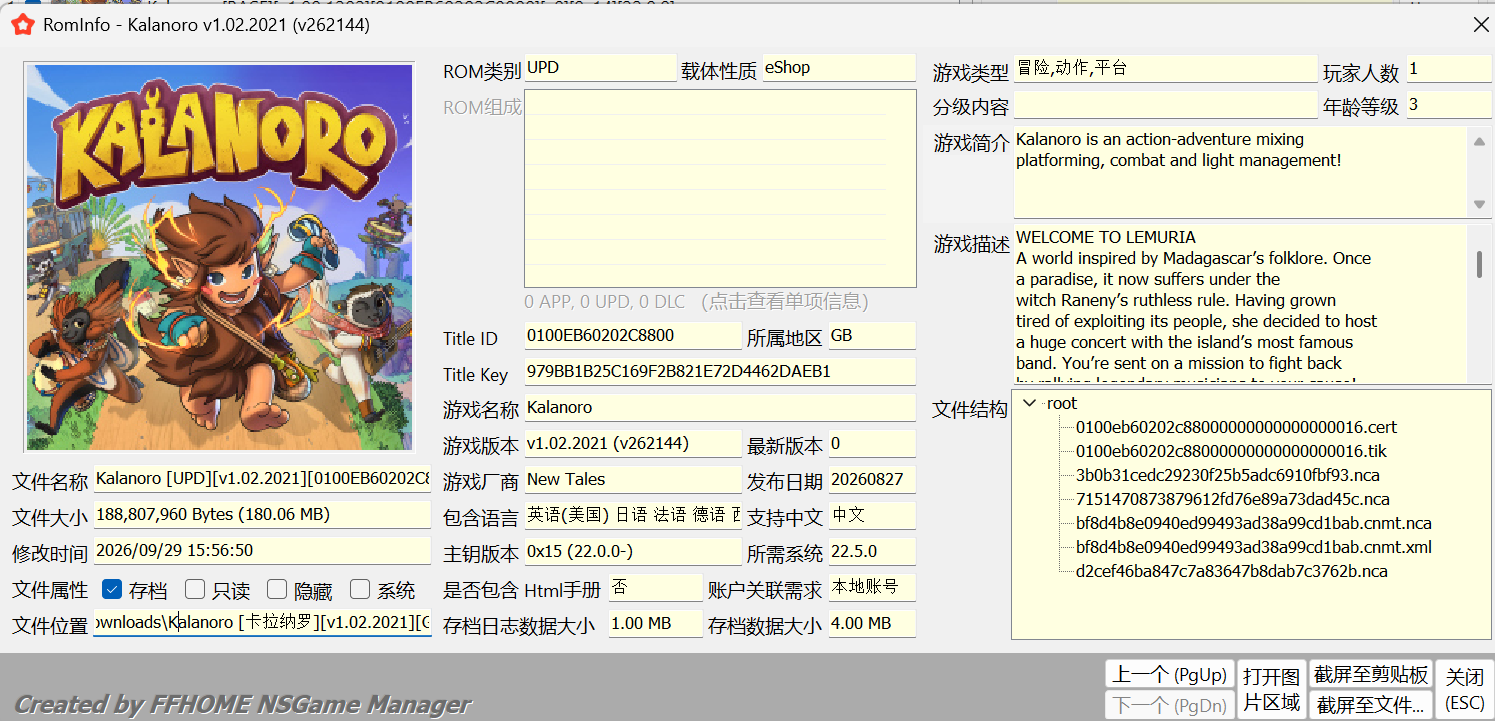Click the 下一个 (PgDn) button

pos(1169,705)
